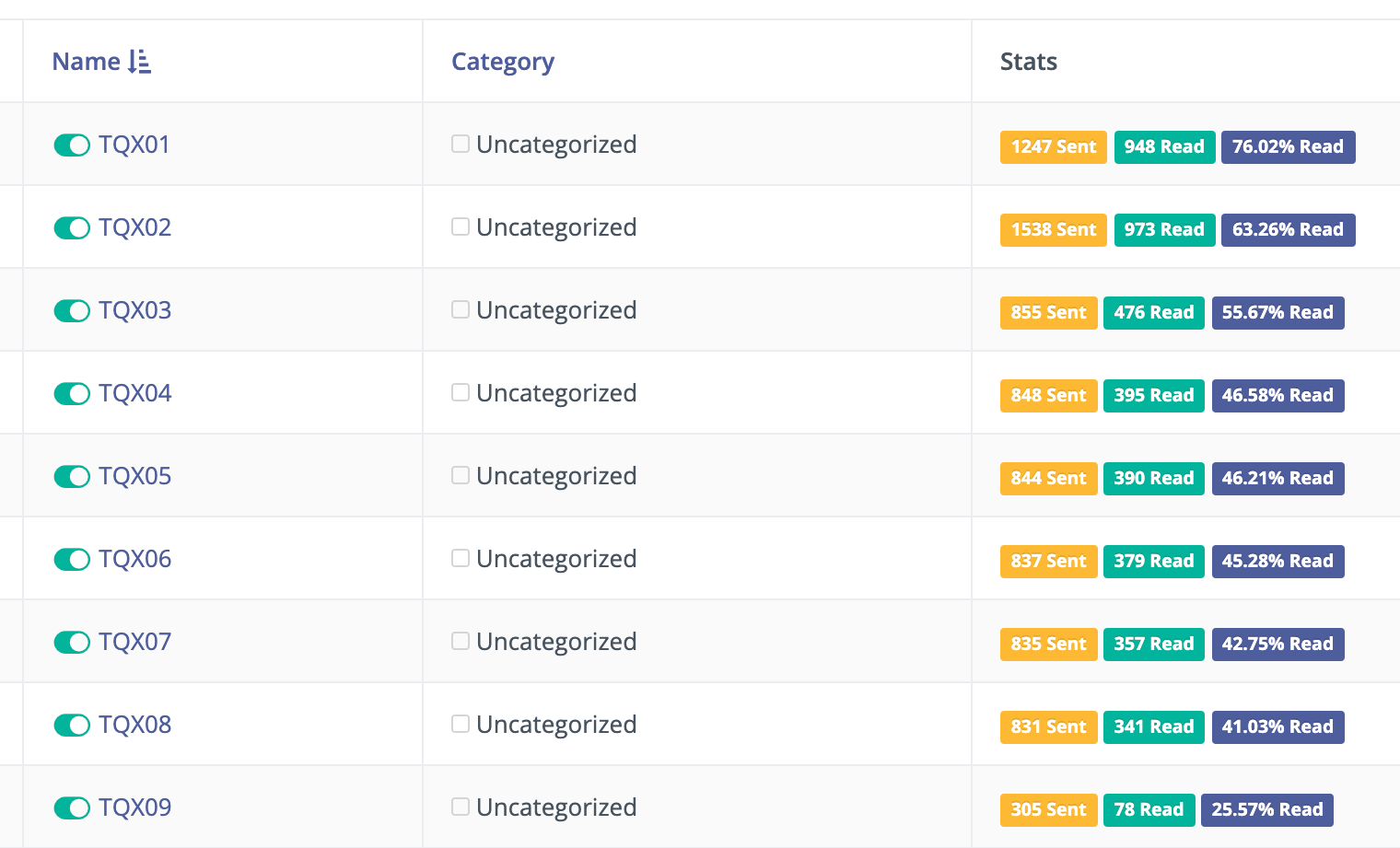Screen dimensions: 1400x848
Task: Click Uncategorized text in the TQX01 row
Action: tap(556, 145)
